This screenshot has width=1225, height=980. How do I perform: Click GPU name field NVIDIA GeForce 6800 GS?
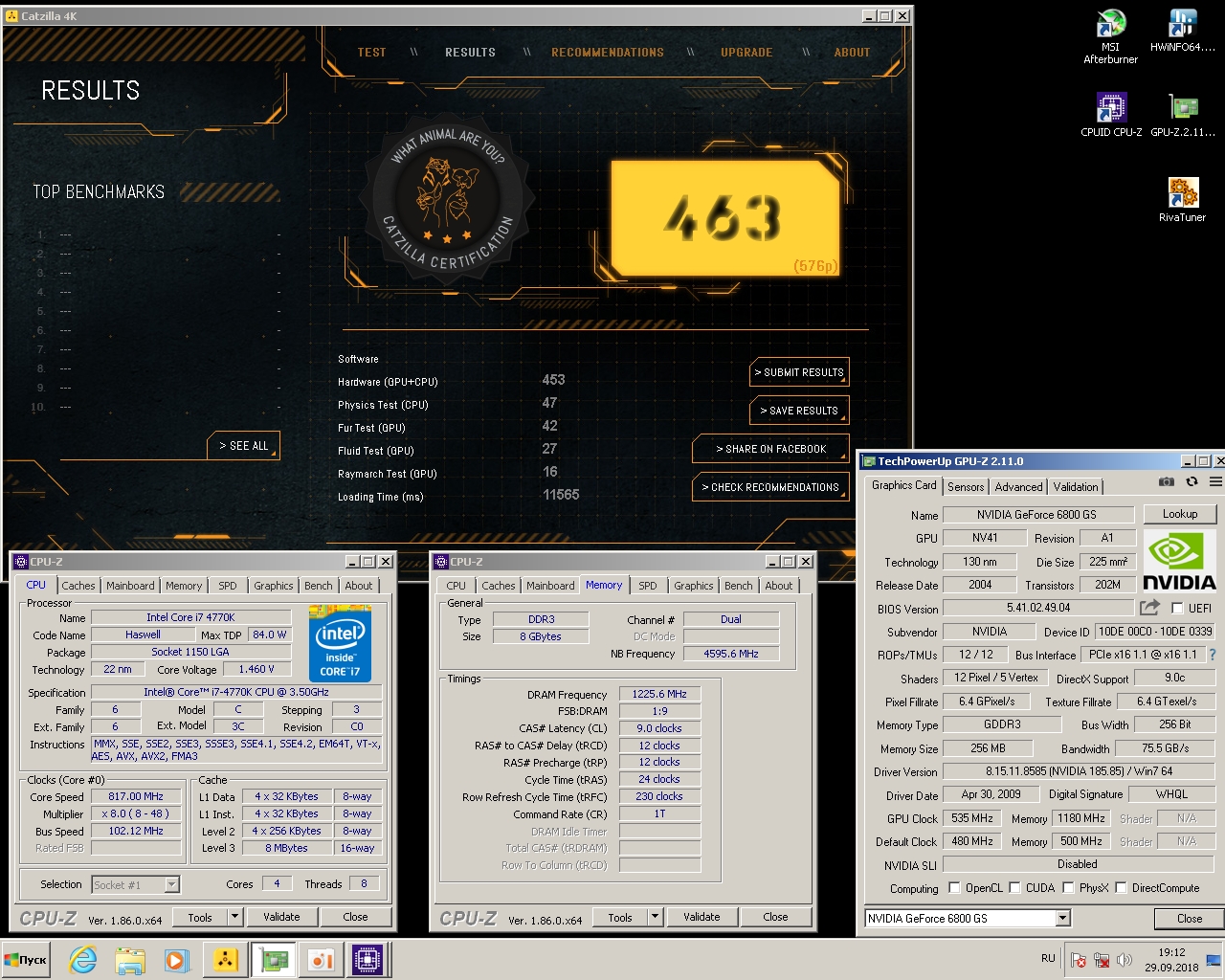coord(1037,515)
